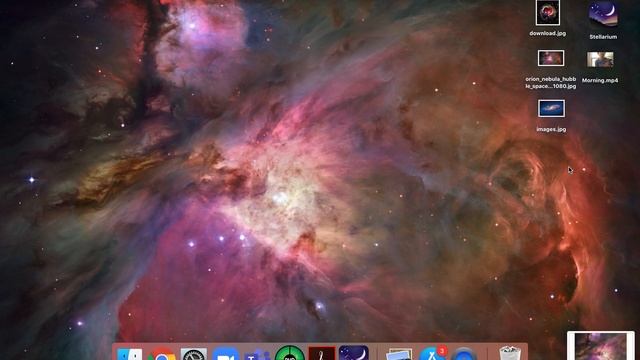The image size is (640, 360).
Task: Open Stellarium from the Dock
Action: click(353, 353)
